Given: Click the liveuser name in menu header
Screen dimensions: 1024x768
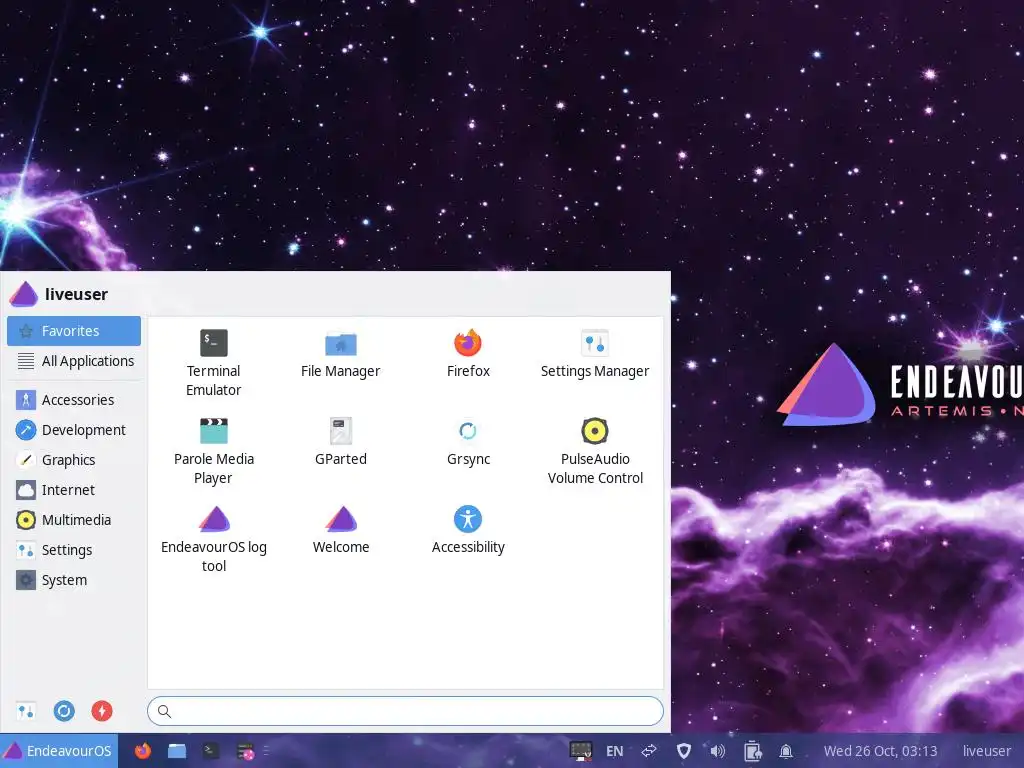Looking at the screenshot, I should [x=76, y=295].
